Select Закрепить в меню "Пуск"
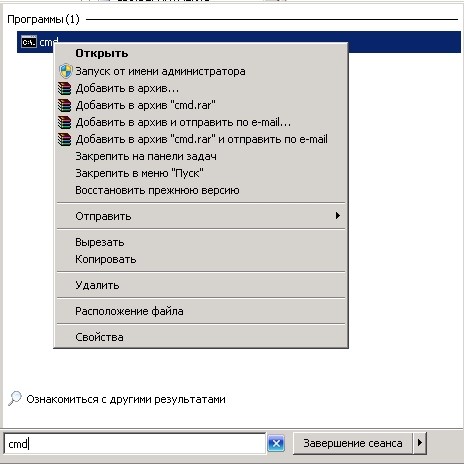The height and width of the screenshot is (464, 464). [201, 173]
